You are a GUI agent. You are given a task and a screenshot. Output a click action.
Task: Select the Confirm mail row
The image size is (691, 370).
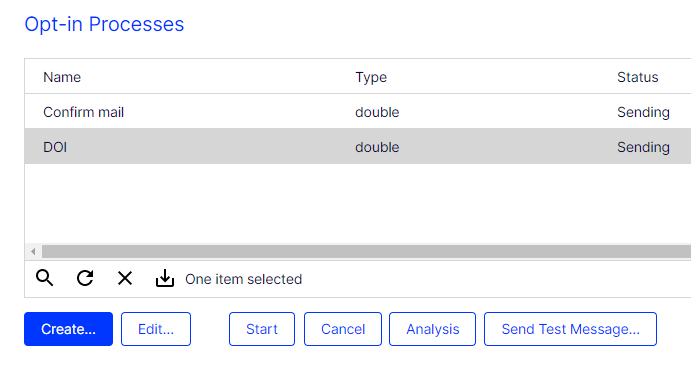coord(358,112)
